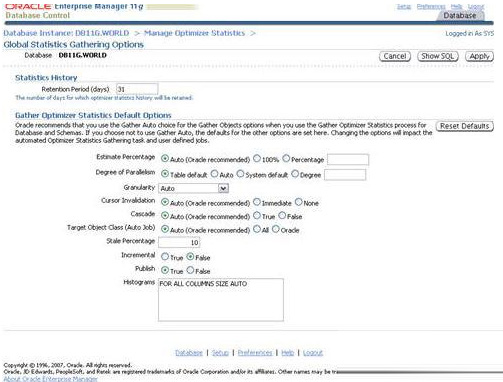Click the Degree value input field

click(345, 175)
